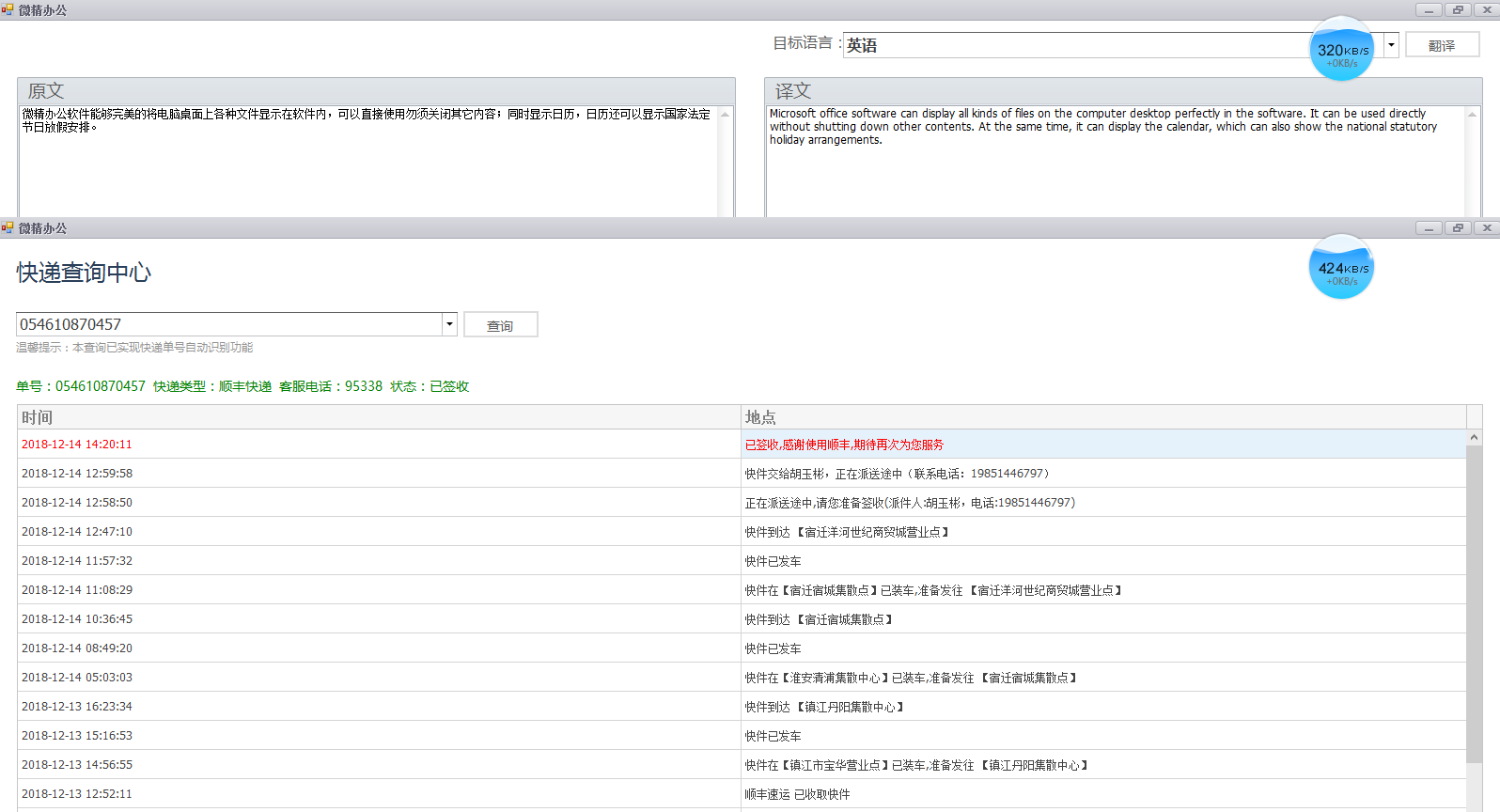Click the 320KB/s network speed ball
1500x812 pixels.
click(1341, 49)
